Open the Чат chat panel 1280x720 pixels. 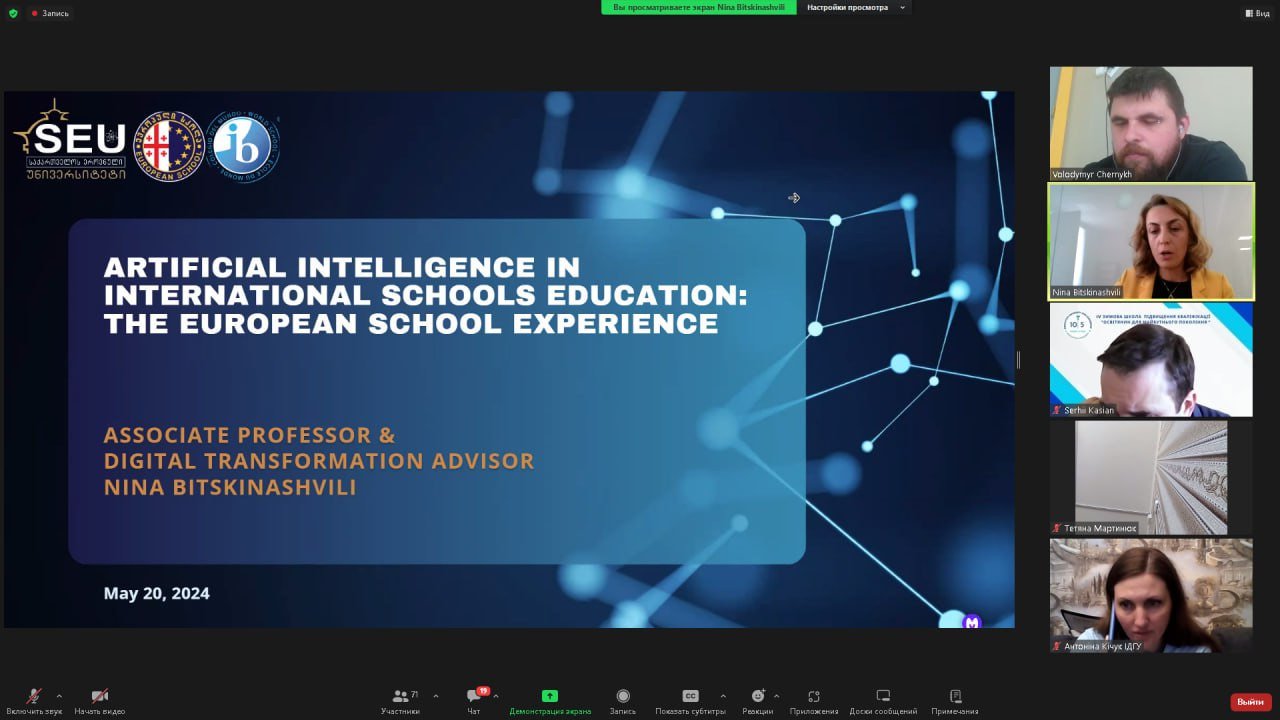474,701
